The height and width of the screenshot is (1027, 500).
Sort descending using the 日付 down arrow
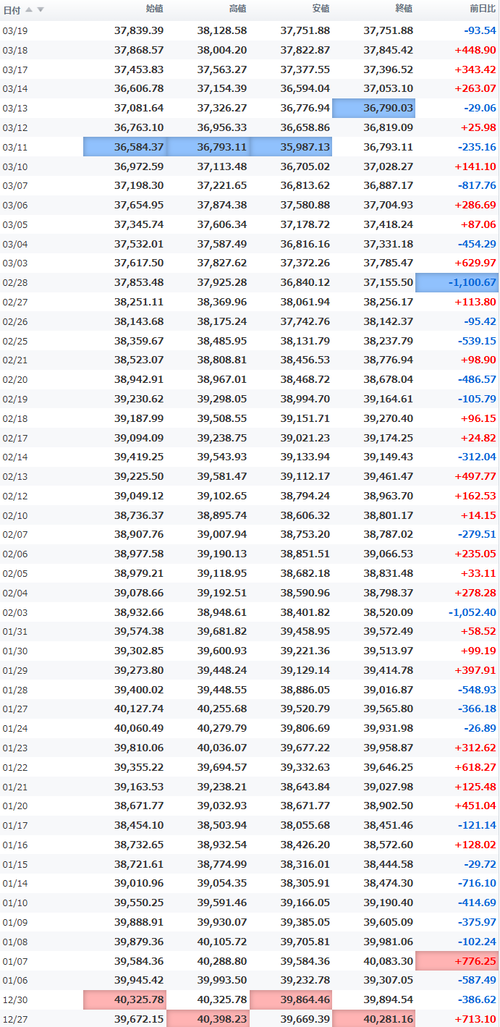[40, 9]
